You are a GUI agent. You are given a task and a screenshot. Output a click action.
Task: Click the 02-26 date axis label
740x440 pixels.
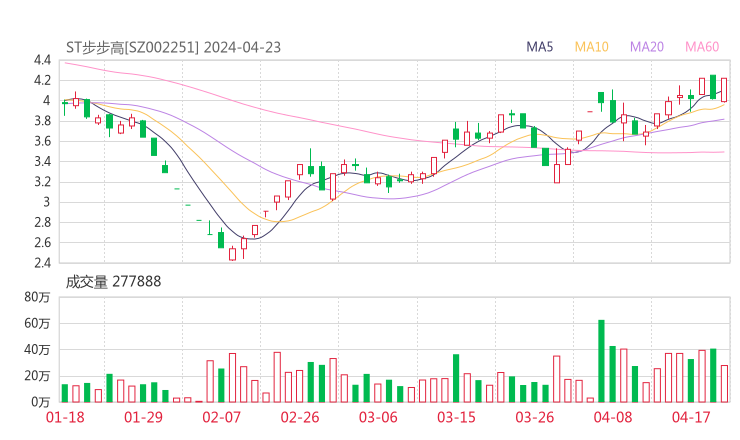pyautogui.click(x=300, y=417)
